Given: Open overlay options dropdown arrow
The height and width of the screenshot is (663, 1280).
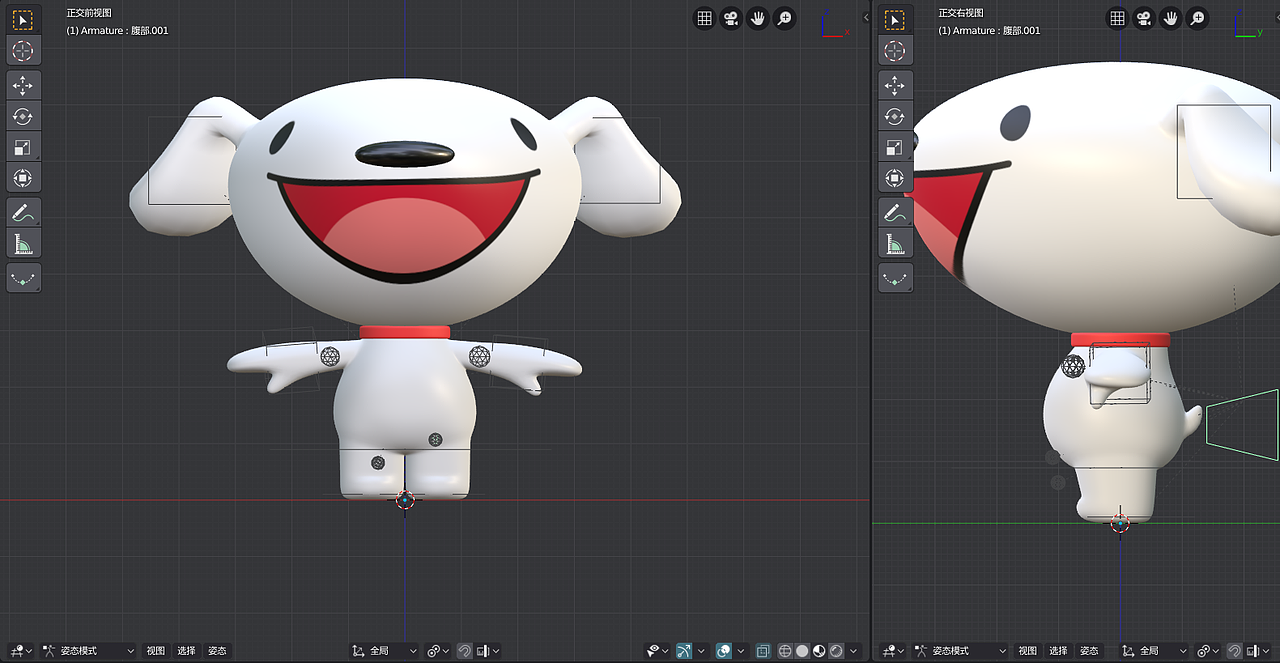Looking at the screenshot, I should (741, 651).
